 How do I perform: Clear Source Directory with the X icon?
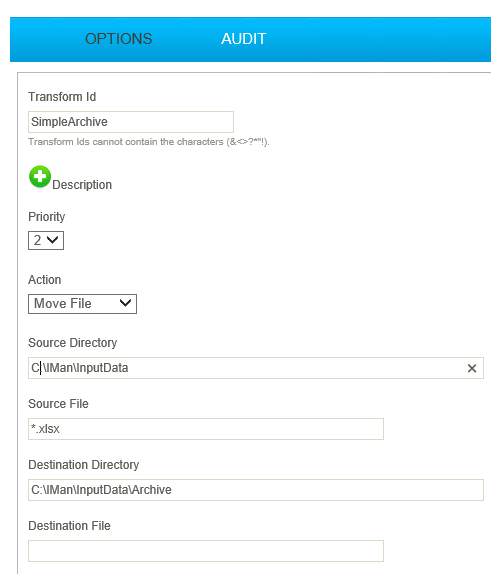click(472, 368)
